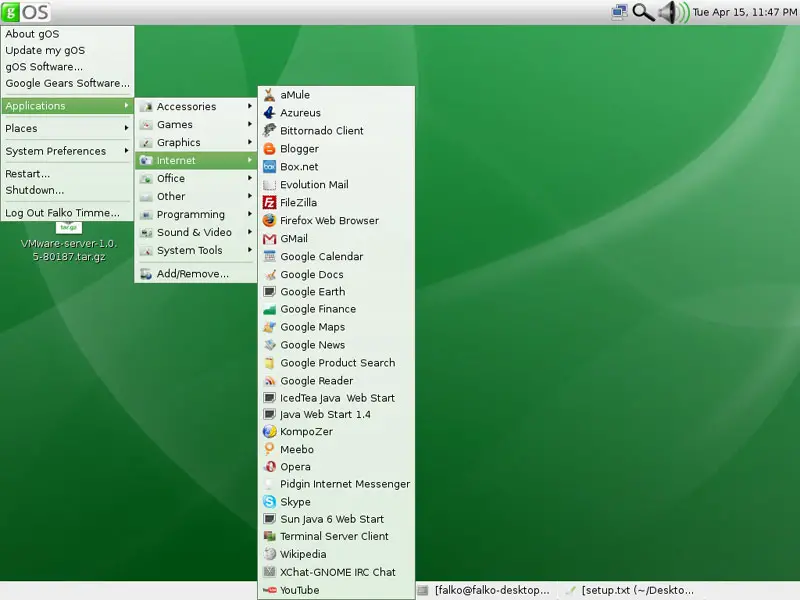Viewport: 800px width, 600px height.
Task: Click the Terminal Server Client icon
Action: tap(269, 536)
